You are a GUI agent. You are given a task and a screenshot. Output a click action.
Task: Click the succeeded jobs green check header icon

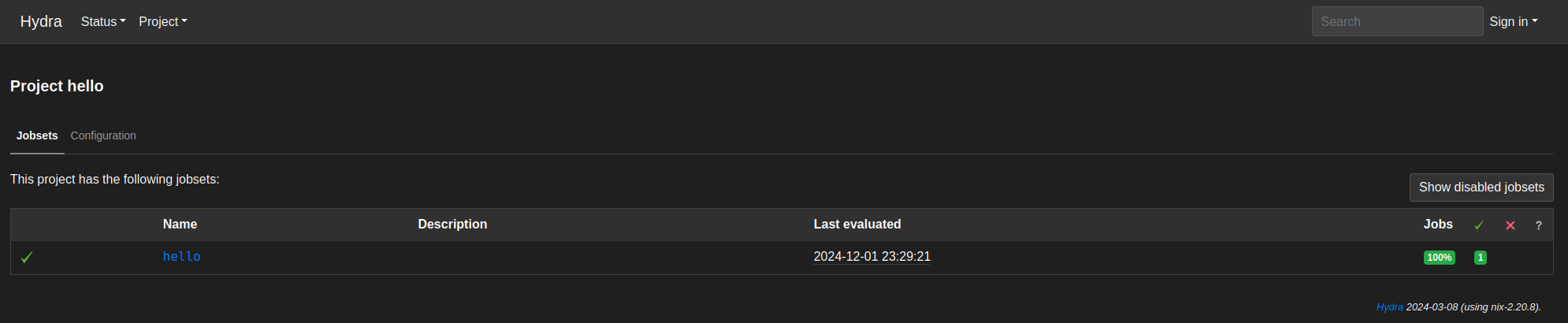pyautogui.click(x=1479, y=225)
